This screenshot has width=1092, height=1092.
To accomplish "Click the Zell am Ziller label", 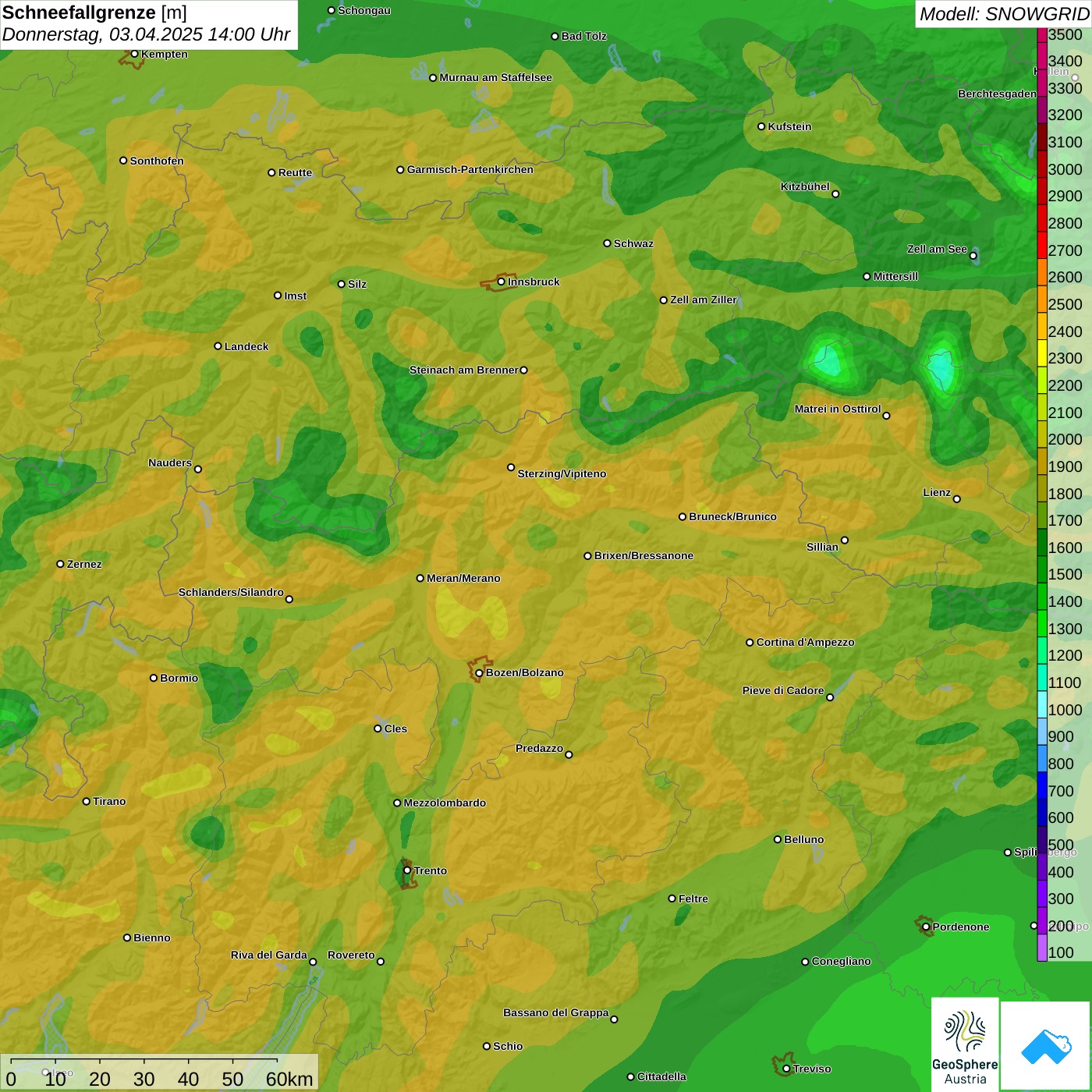I will 704,300.
